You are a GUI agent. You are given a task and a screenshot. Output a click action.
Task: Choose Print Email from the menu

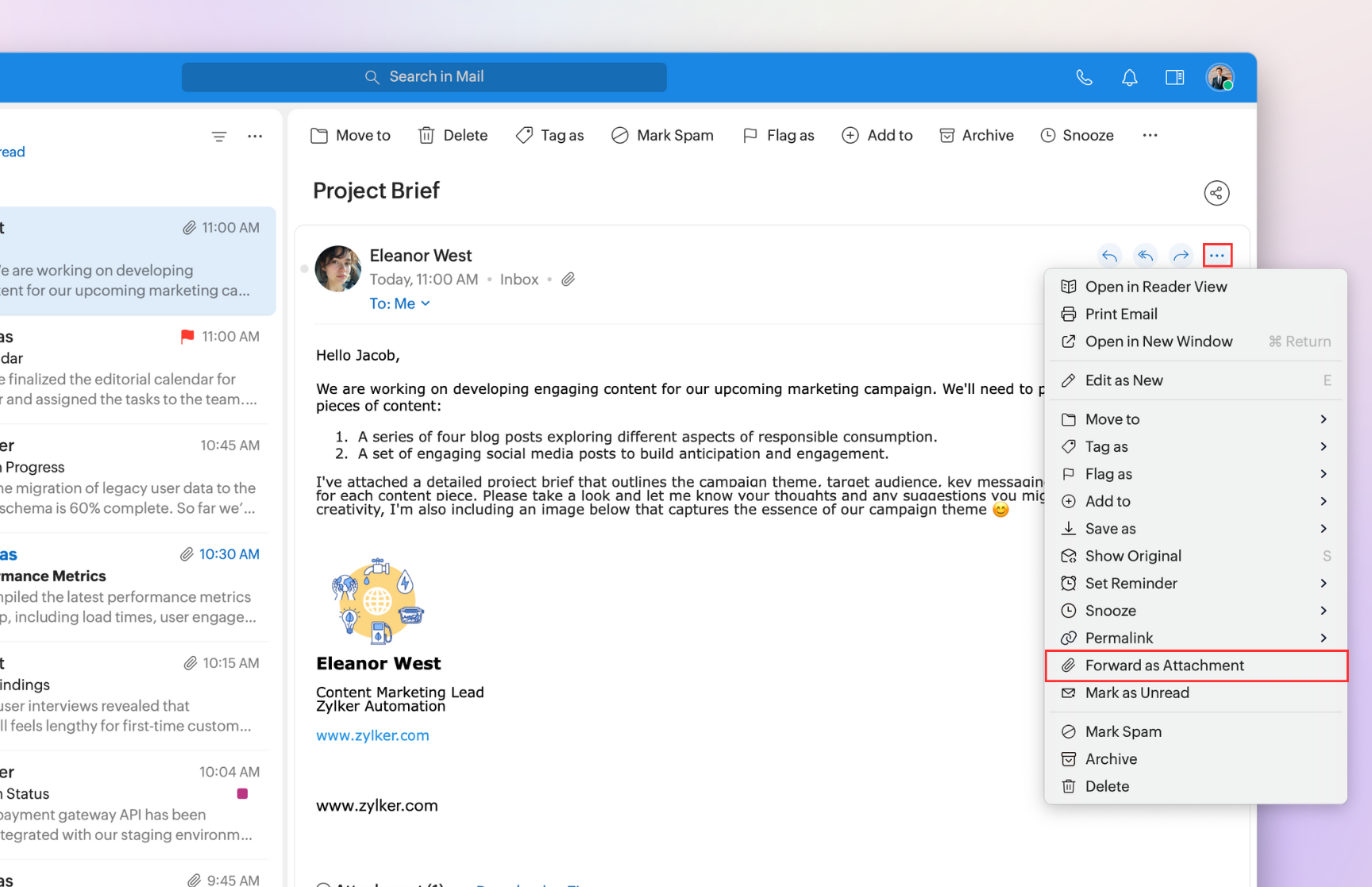pos(1196,314)
